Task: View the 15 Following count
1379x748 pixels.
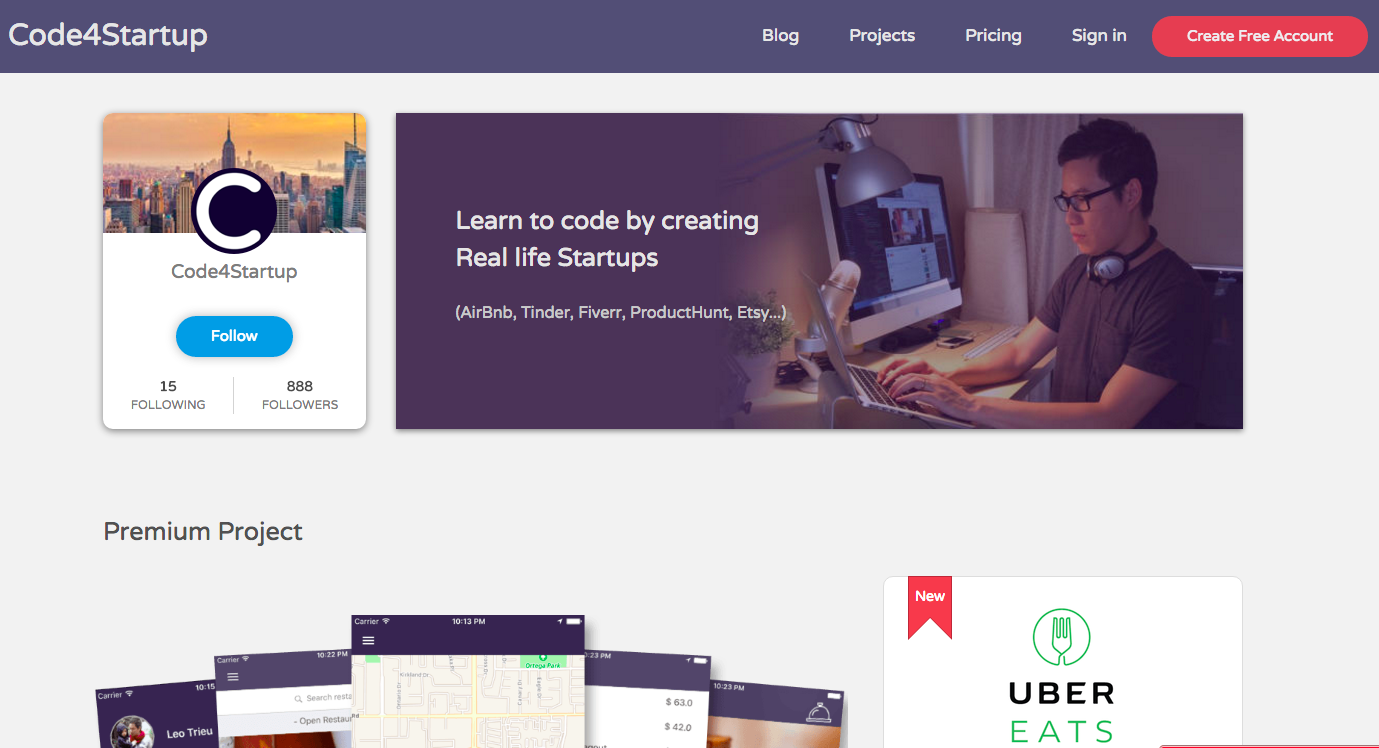Action: [168, 395]
